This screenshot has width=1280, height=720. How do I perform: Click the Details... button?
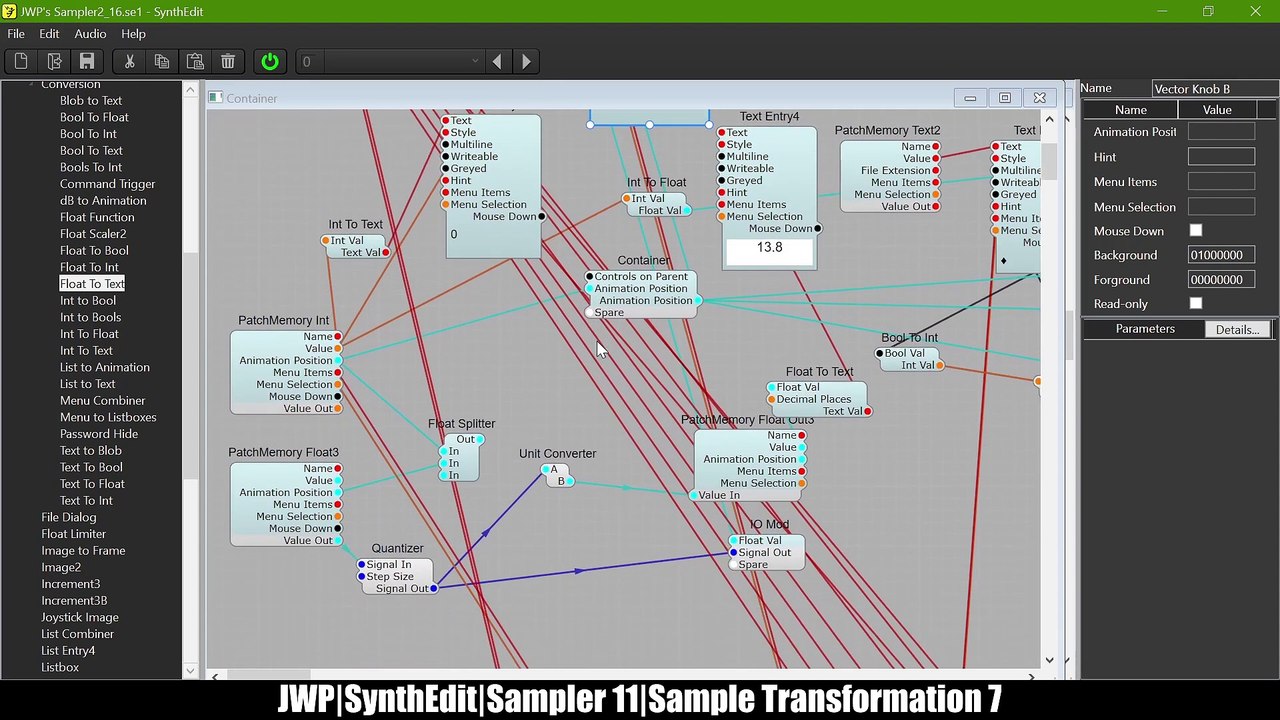[1237, 329]
